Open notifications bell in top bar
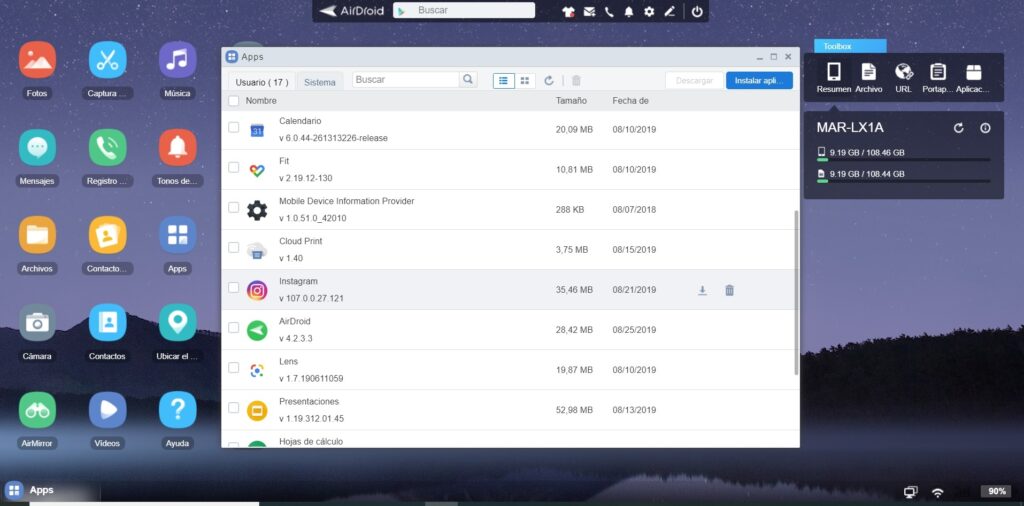 click(628, 11)
